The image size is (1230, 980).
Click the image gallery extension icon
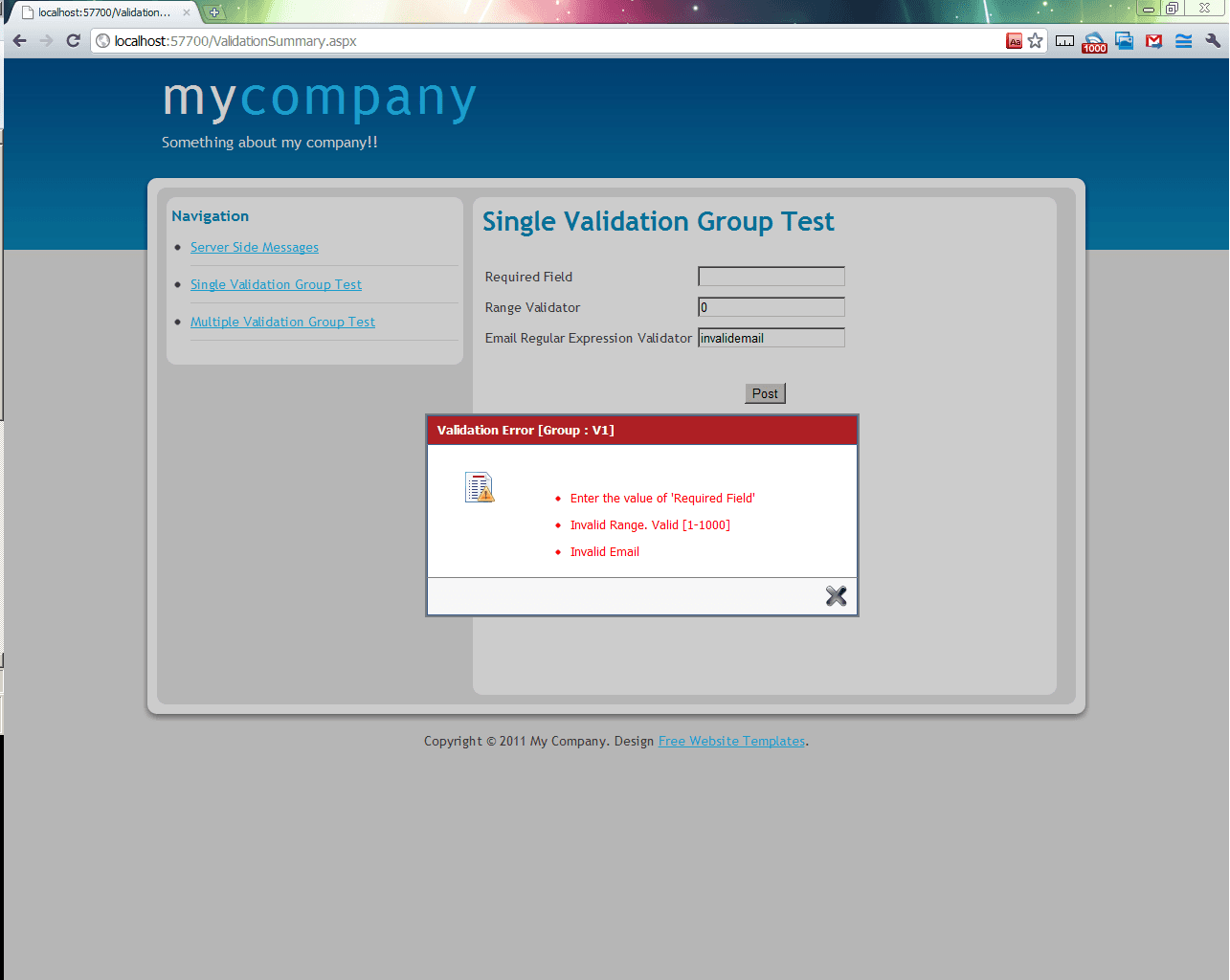click(x=1124, y=41)
